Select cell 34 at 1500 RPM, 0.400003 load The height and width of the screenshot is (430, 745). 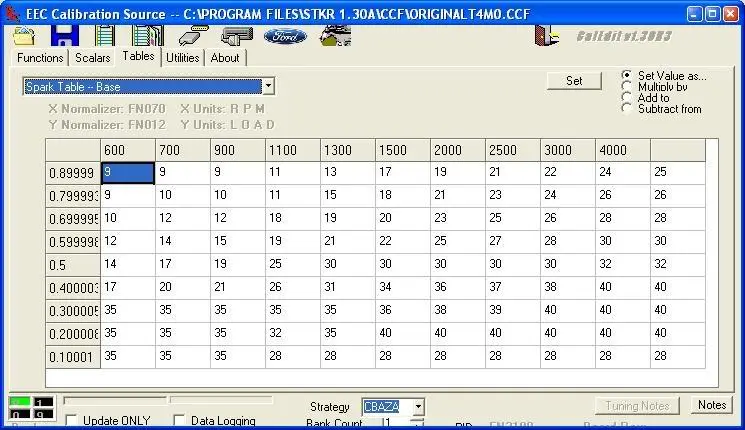coord(402,287)
